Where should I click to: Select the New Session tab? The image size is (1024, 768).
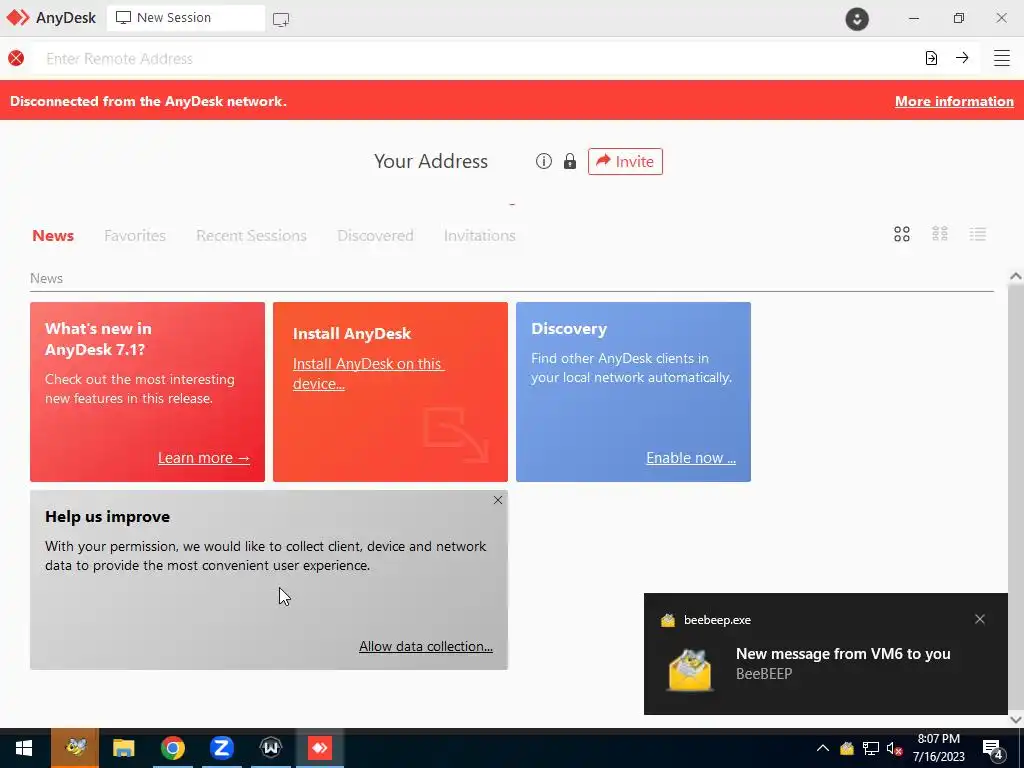185,18
